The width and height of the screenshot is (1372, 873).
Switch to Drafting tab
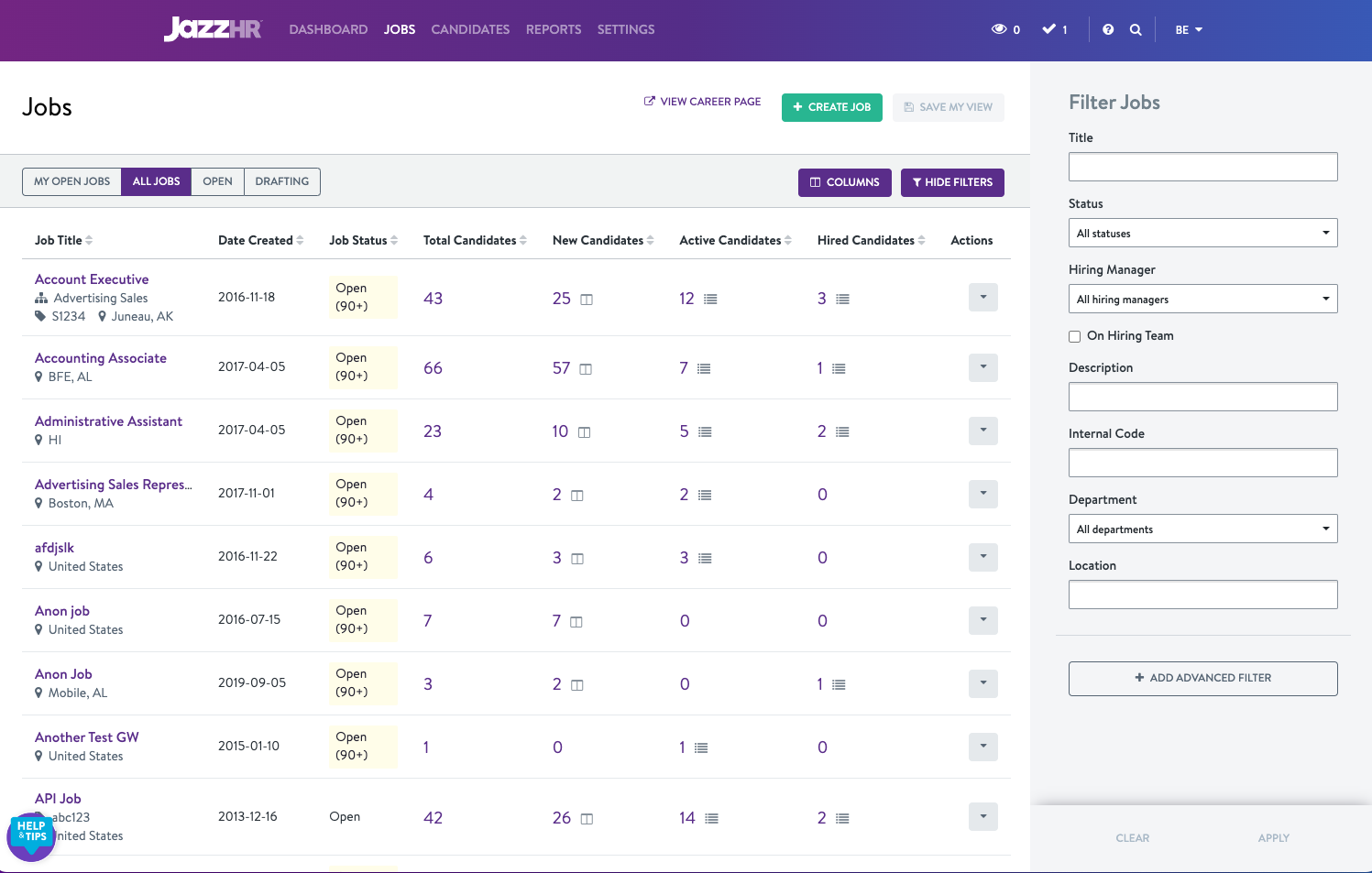(x=282, y=181)
